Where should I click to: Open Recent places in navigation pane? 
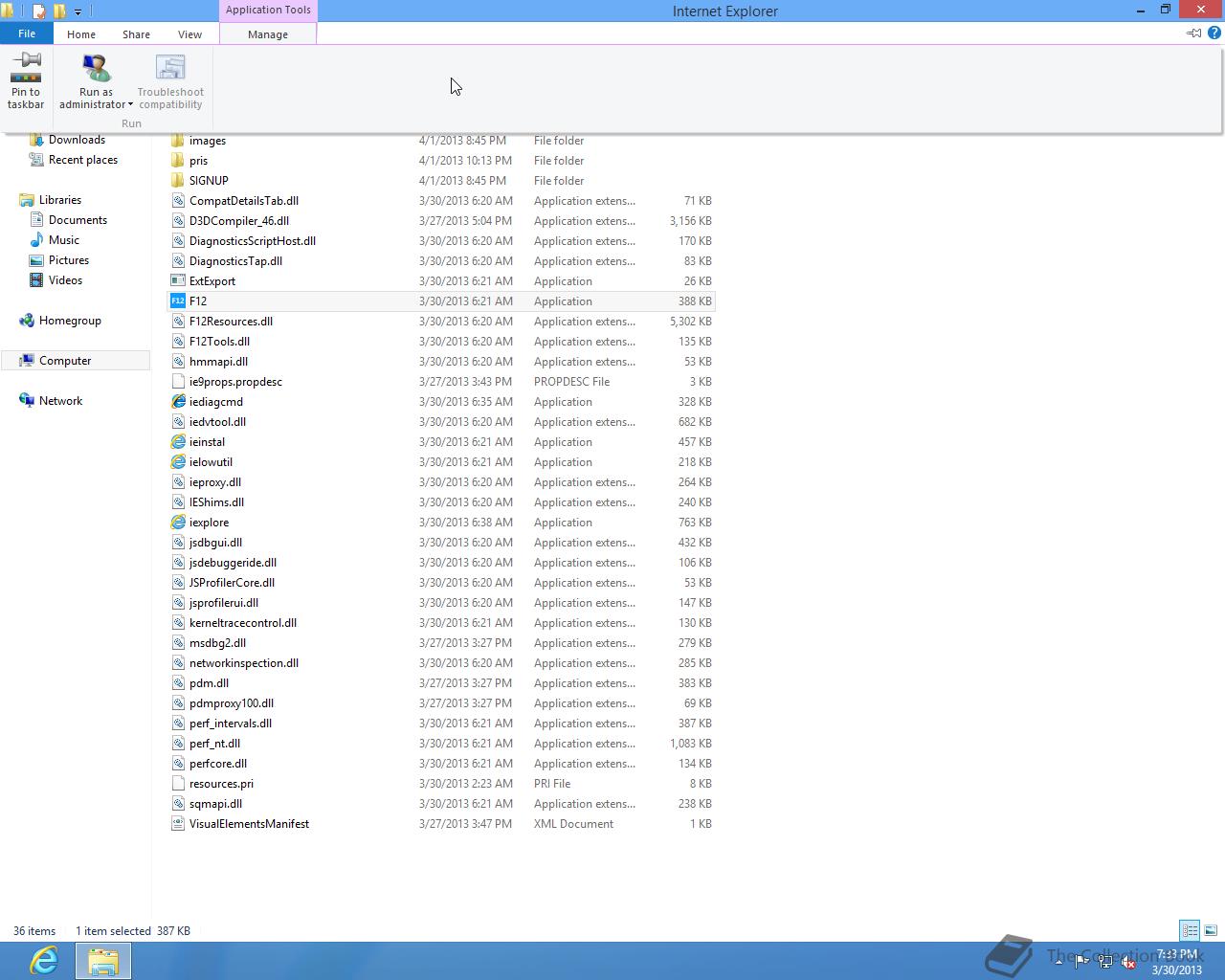click(x=83, y=160)
